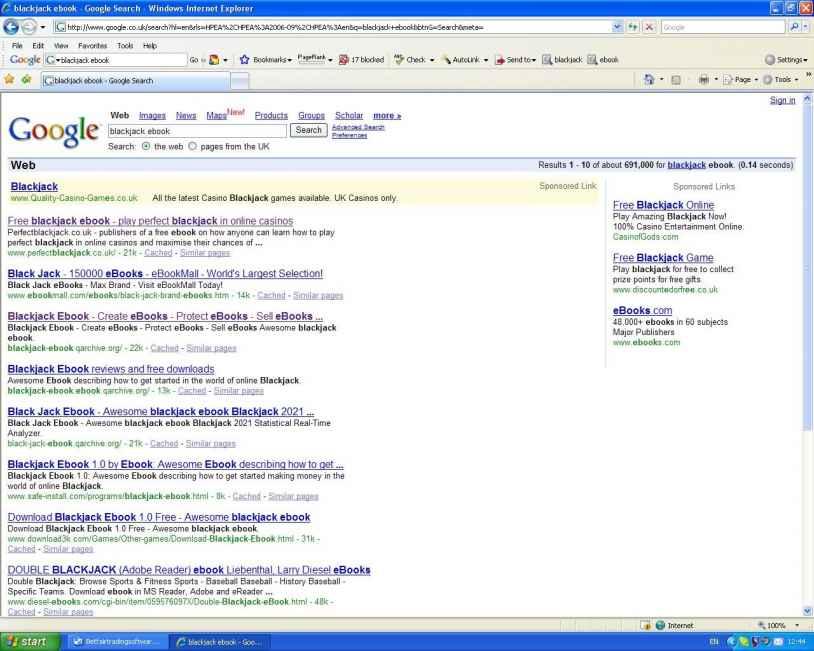Click the Favorites Center star icon
This screenshot has height=651, width=814.
click(x=11, y=79)
